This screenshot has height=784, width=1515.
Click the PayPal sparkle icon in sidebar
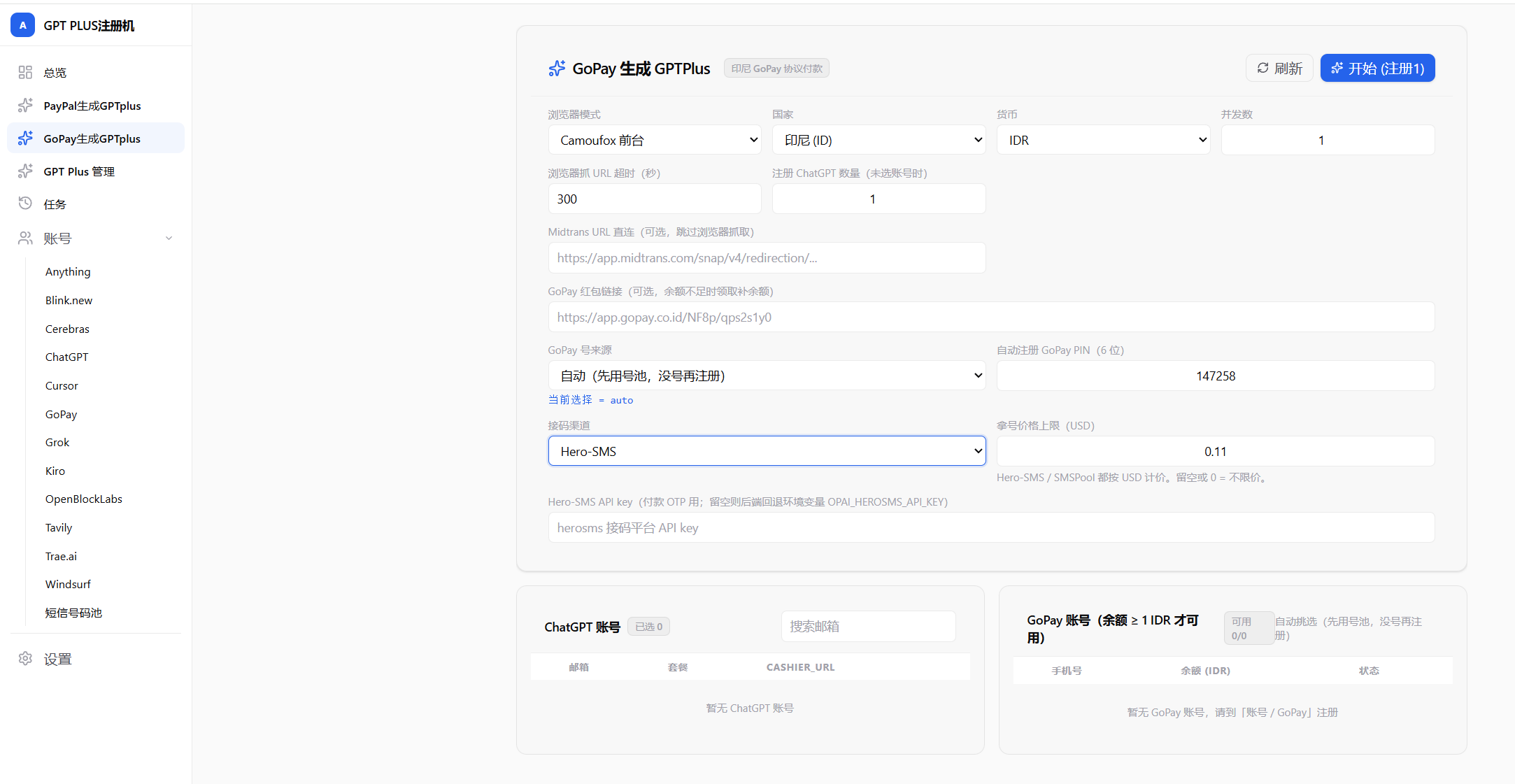pos(25,106)
